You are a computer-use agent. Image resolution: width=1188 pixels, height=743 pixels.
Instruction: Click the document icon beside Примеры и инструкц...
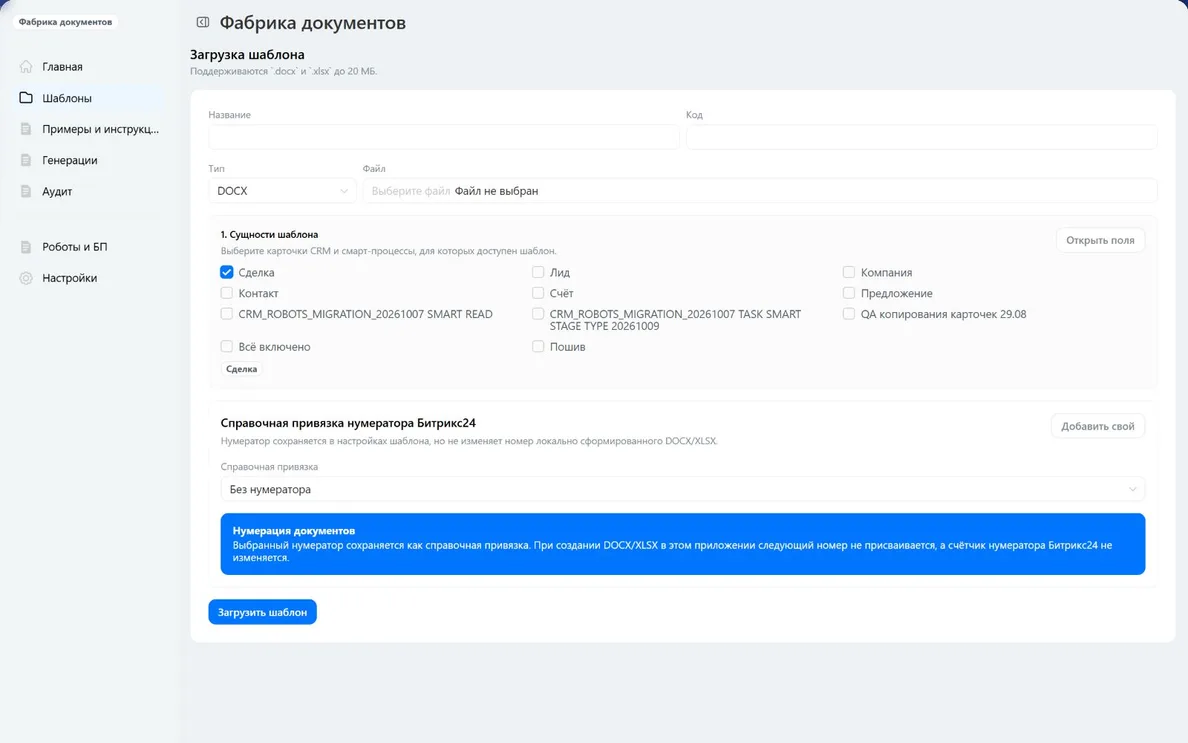[26, 129]
